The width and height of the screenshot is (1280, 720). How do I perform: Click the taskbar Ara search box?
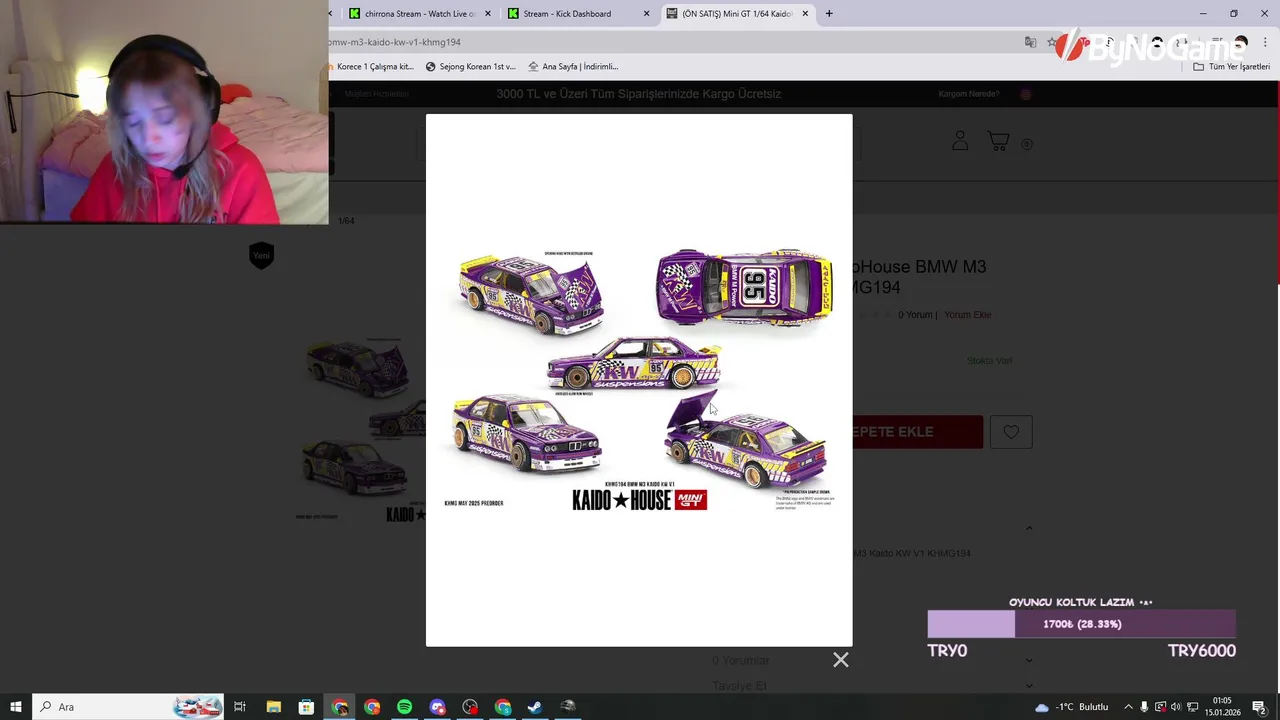pyautogui.click(x=128, y=707)
